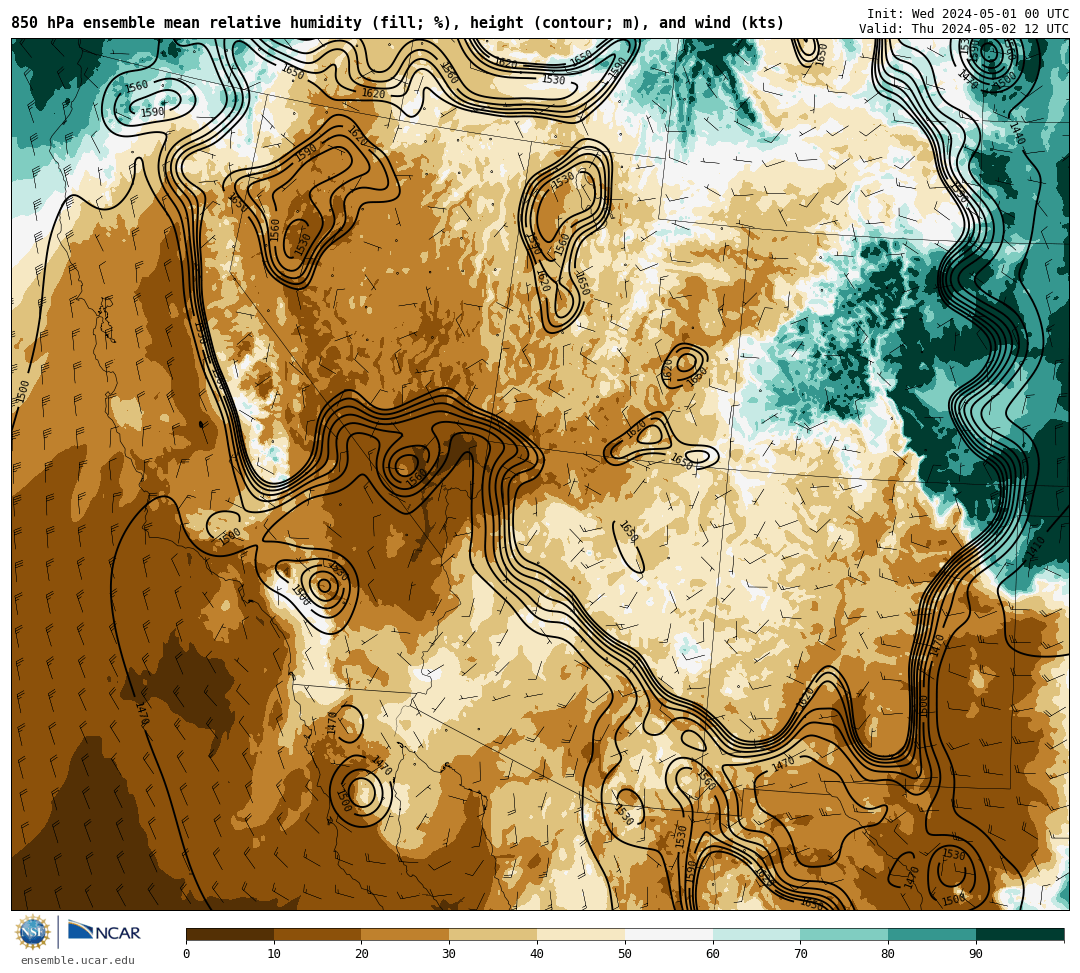Click the colorbar tick label 80
The width and height of the screenshot is (1080, 973).
[889, 954]
